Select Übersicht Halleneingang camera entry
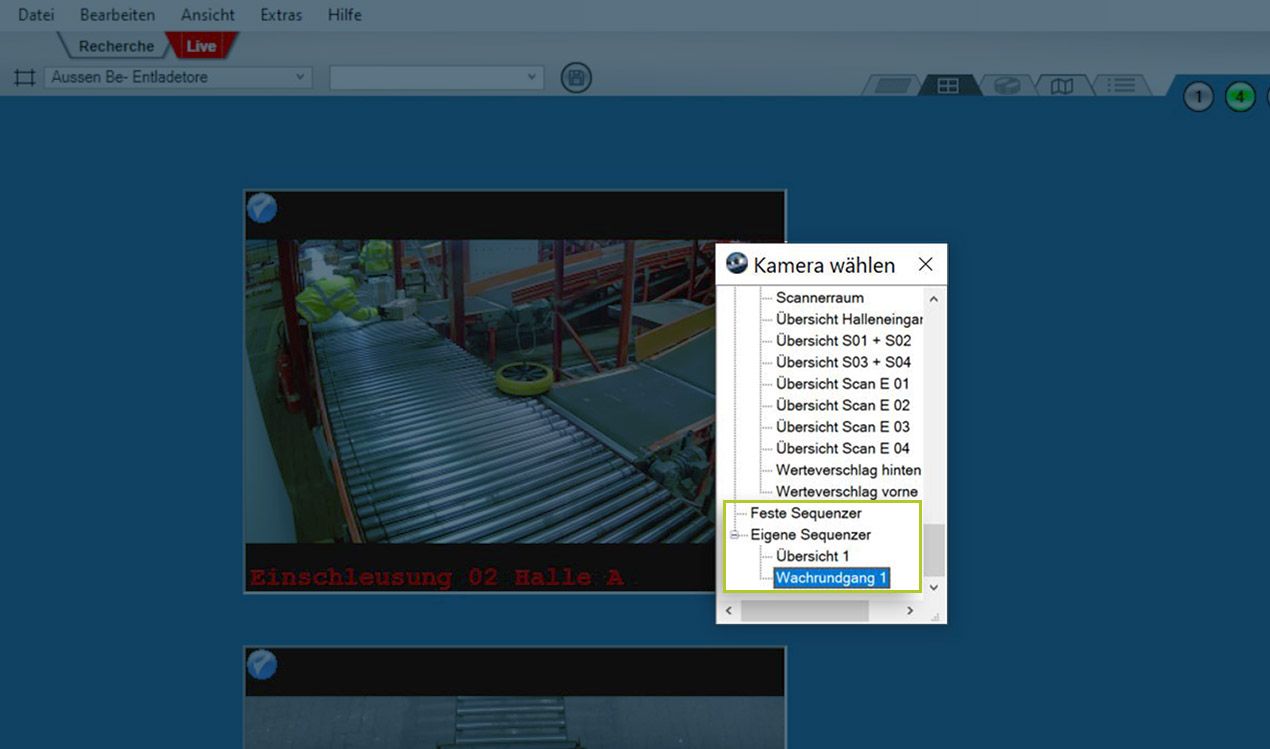Screen dimensions: 1270x749 pos(849,319)
